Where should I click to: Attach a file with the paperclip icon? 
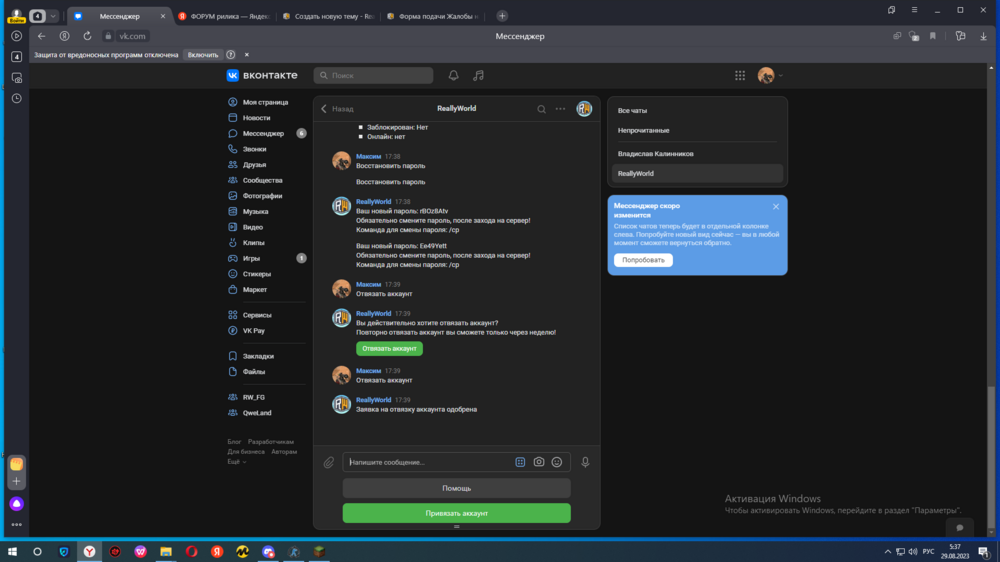click(x=328, y=462)
